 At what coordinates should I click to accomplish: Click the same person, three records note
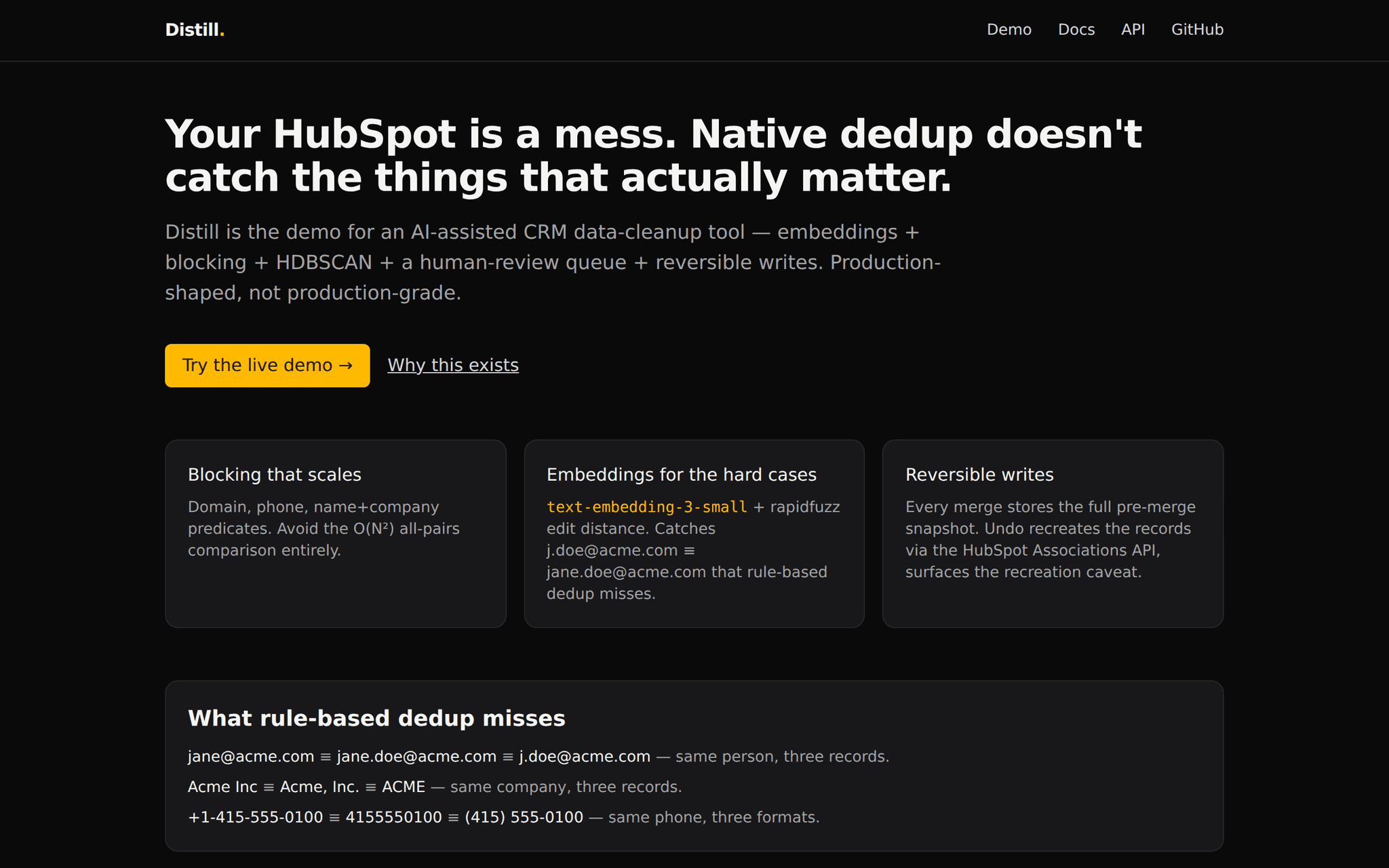point(782,757)
